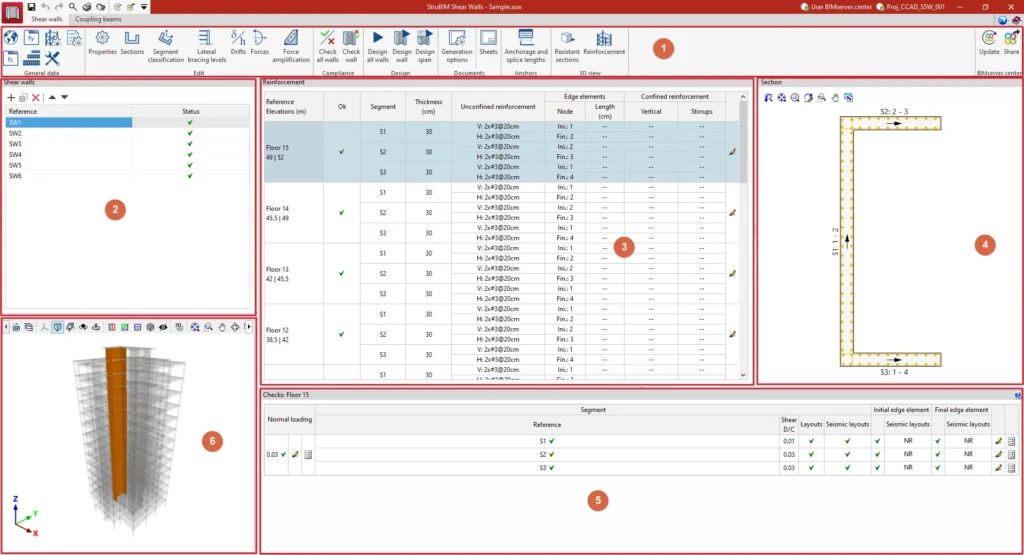This screenshot has width=1024, height=555.
Task: Select shear wall SW4 in the list
Action: 127,155
